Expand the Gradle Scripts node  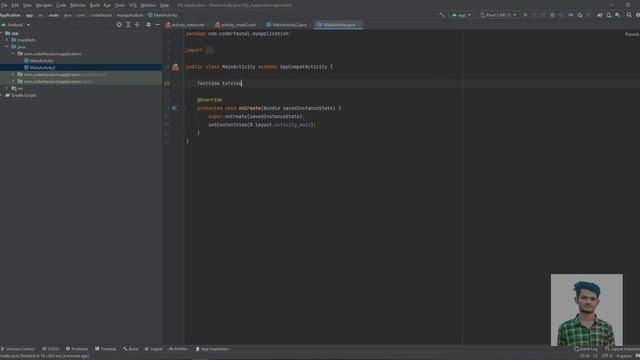click(x=1, y=95)
